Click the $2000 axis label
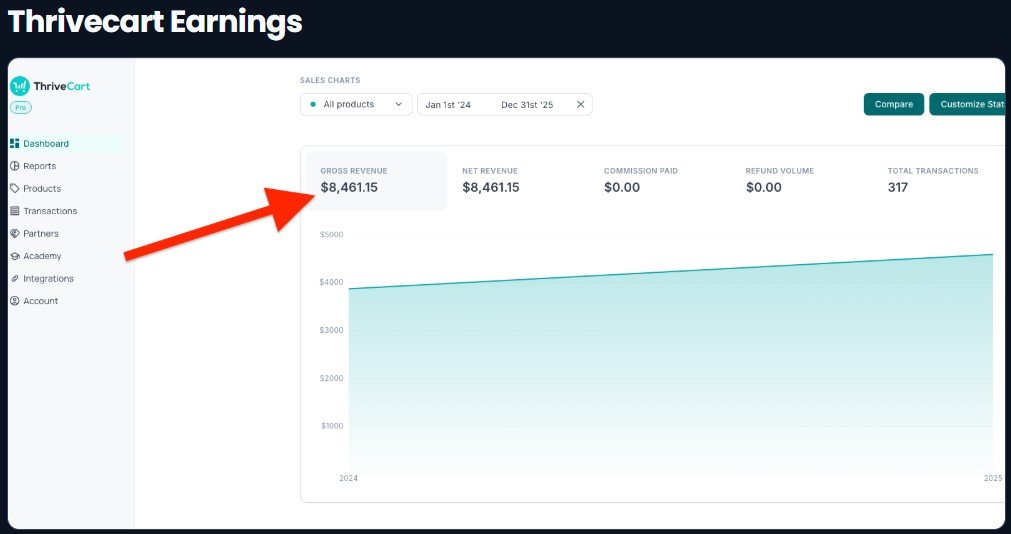 coord(331,378)
